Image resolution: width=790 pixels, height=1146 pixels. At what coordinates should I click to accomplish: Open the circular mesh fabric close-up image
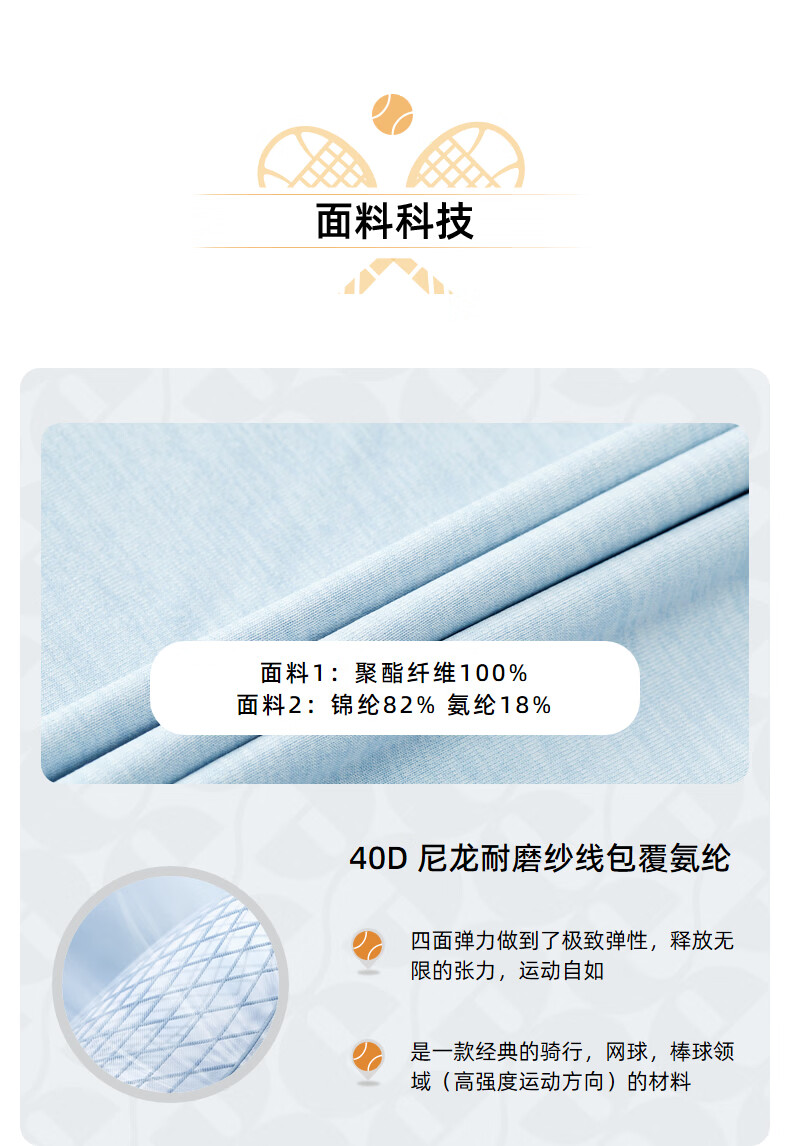[170, 984]
